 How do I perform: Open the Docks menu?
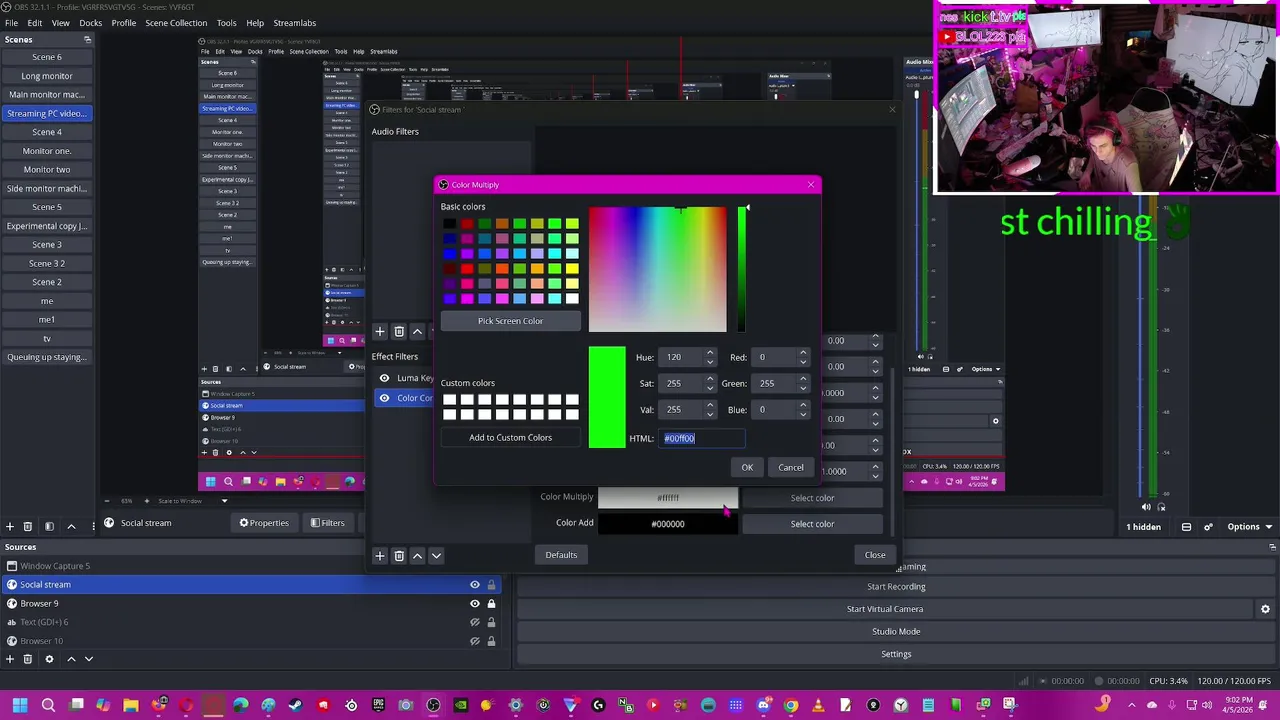pyautogui.click(x=90, y=23)
